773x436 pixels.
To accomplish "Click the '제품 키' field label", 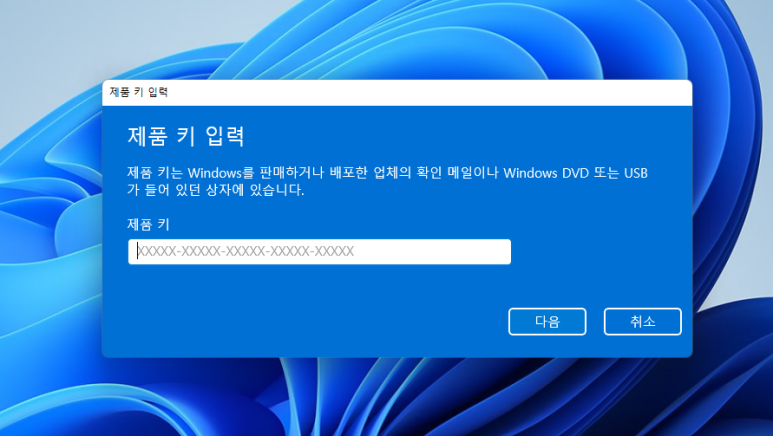I will click(x=148, y=224).
